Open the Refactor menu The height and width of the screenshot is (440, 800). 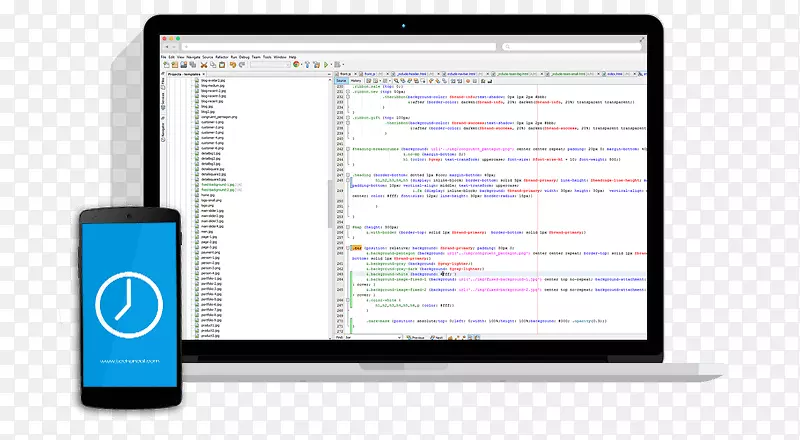[223, 56]
